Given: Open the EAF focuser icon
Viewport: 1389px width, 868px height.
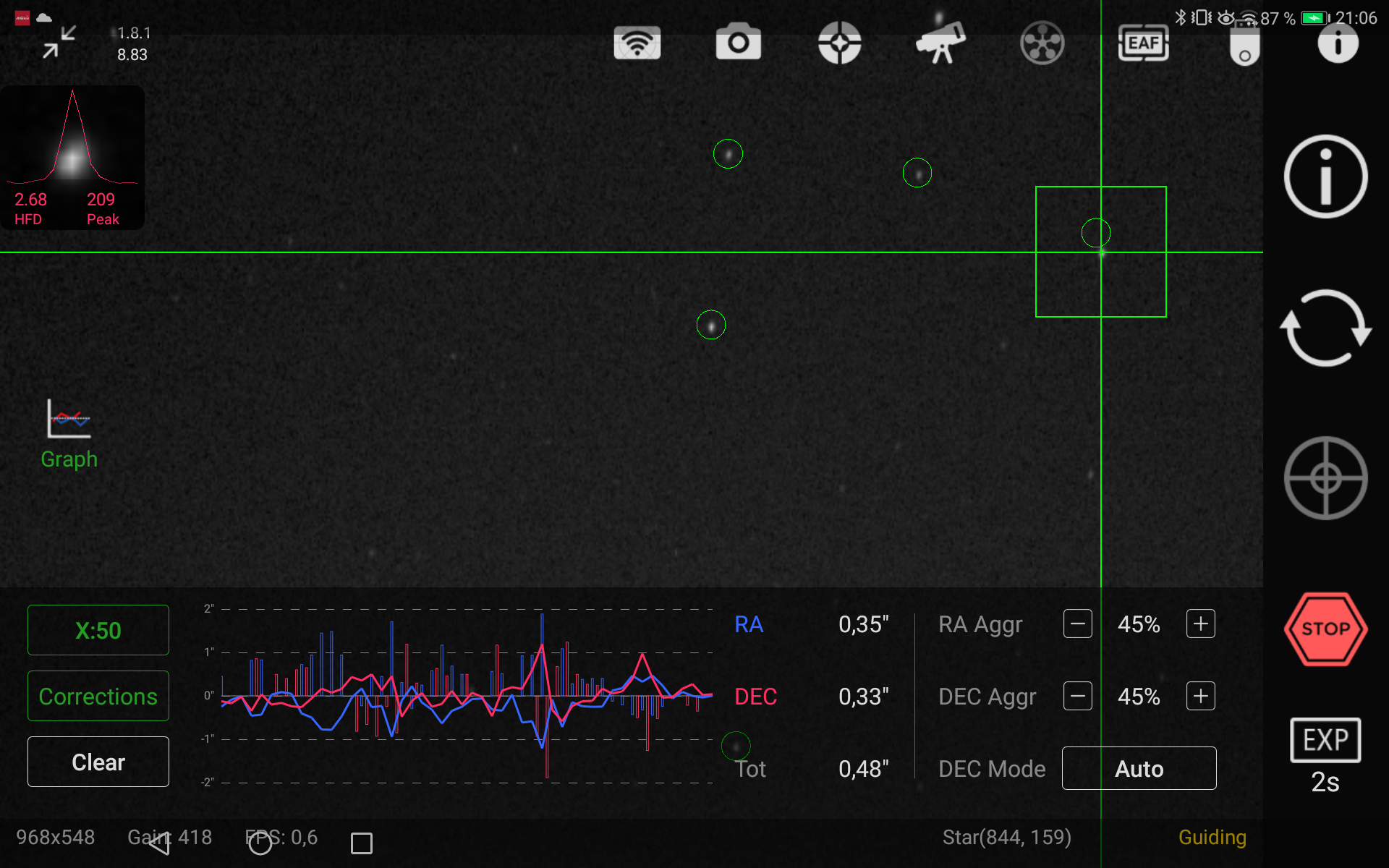Looking at the screenshot, I should [1143, 43].
